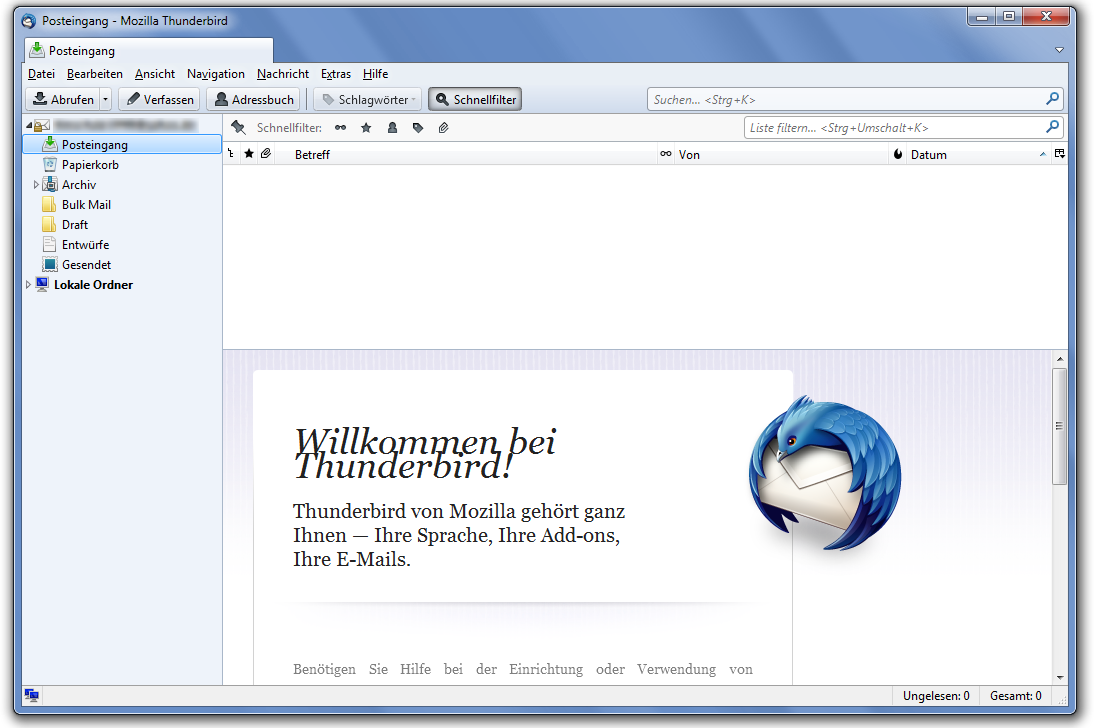
Task: Click the Verfassen button
Action: pyautogui.click(x=160, y=100)
